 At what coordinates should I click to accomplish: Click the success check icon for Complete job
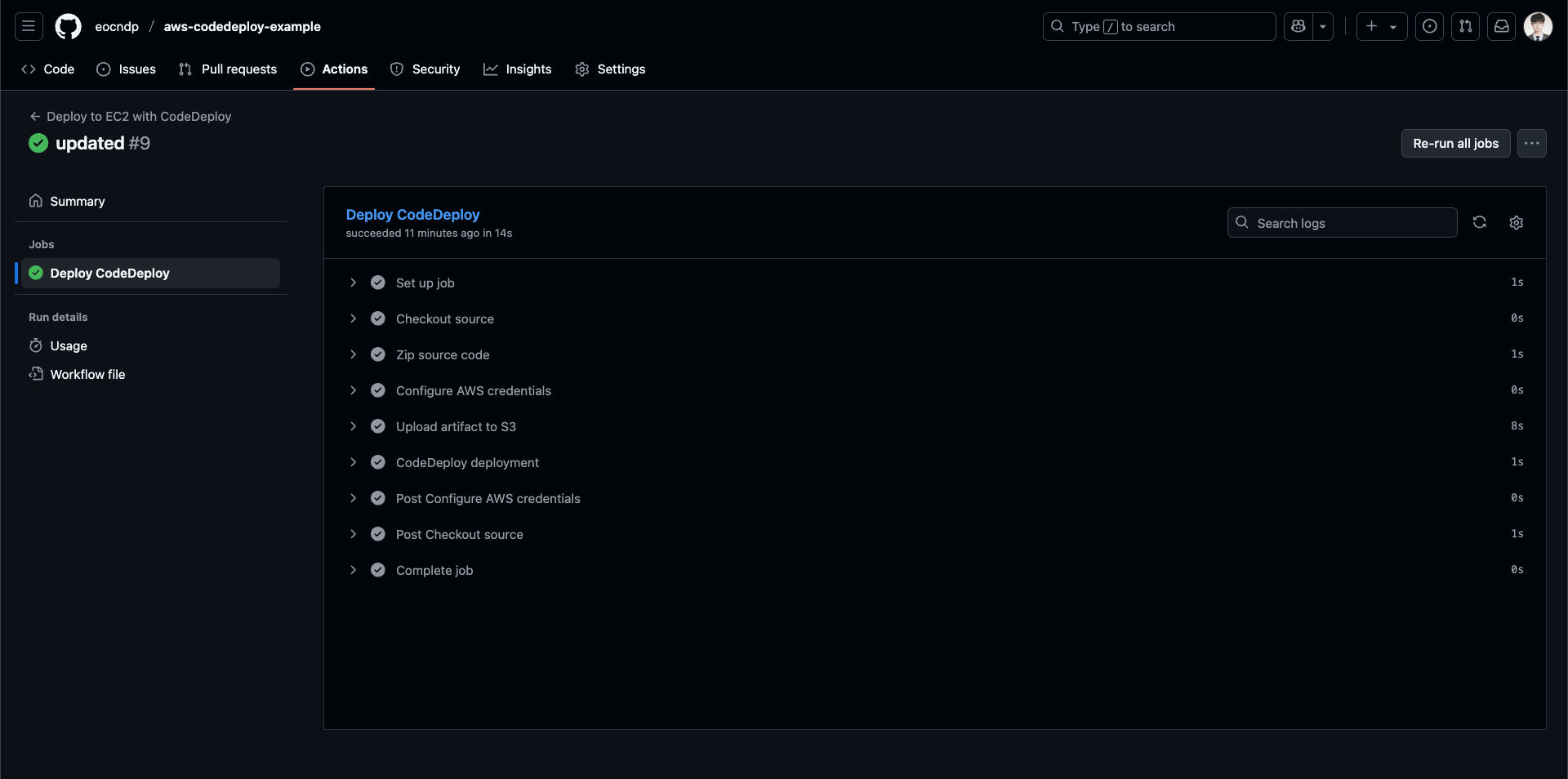[x=378, y=570]
